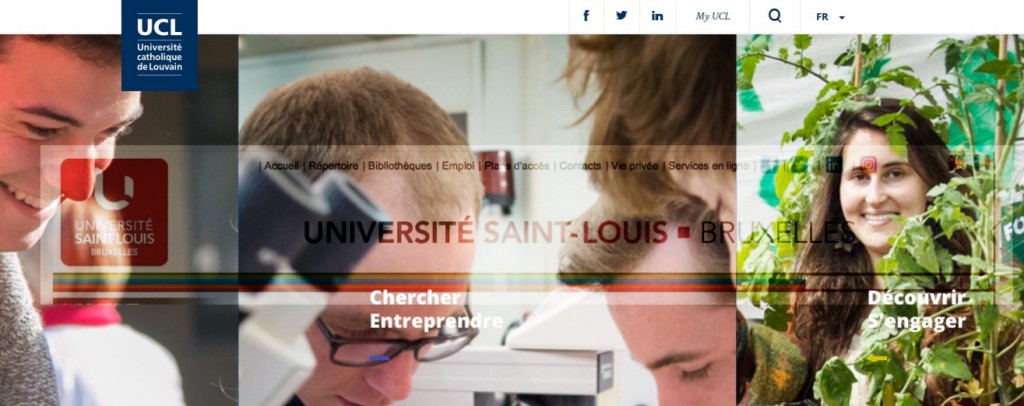Open the My UCL link

coord(712,16)
